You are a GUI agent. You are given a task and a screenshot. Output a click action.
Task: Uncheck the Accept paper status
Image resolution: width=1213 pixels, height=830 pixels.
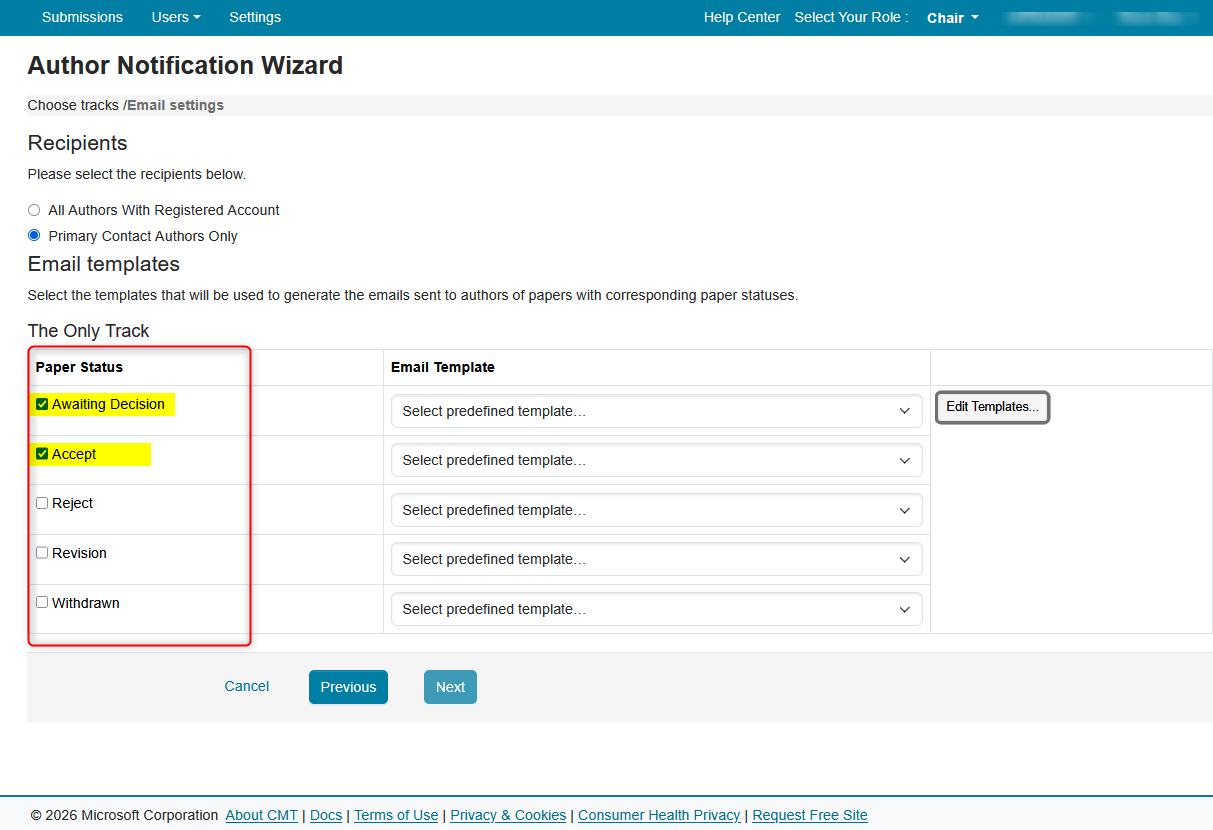[41, 454]
